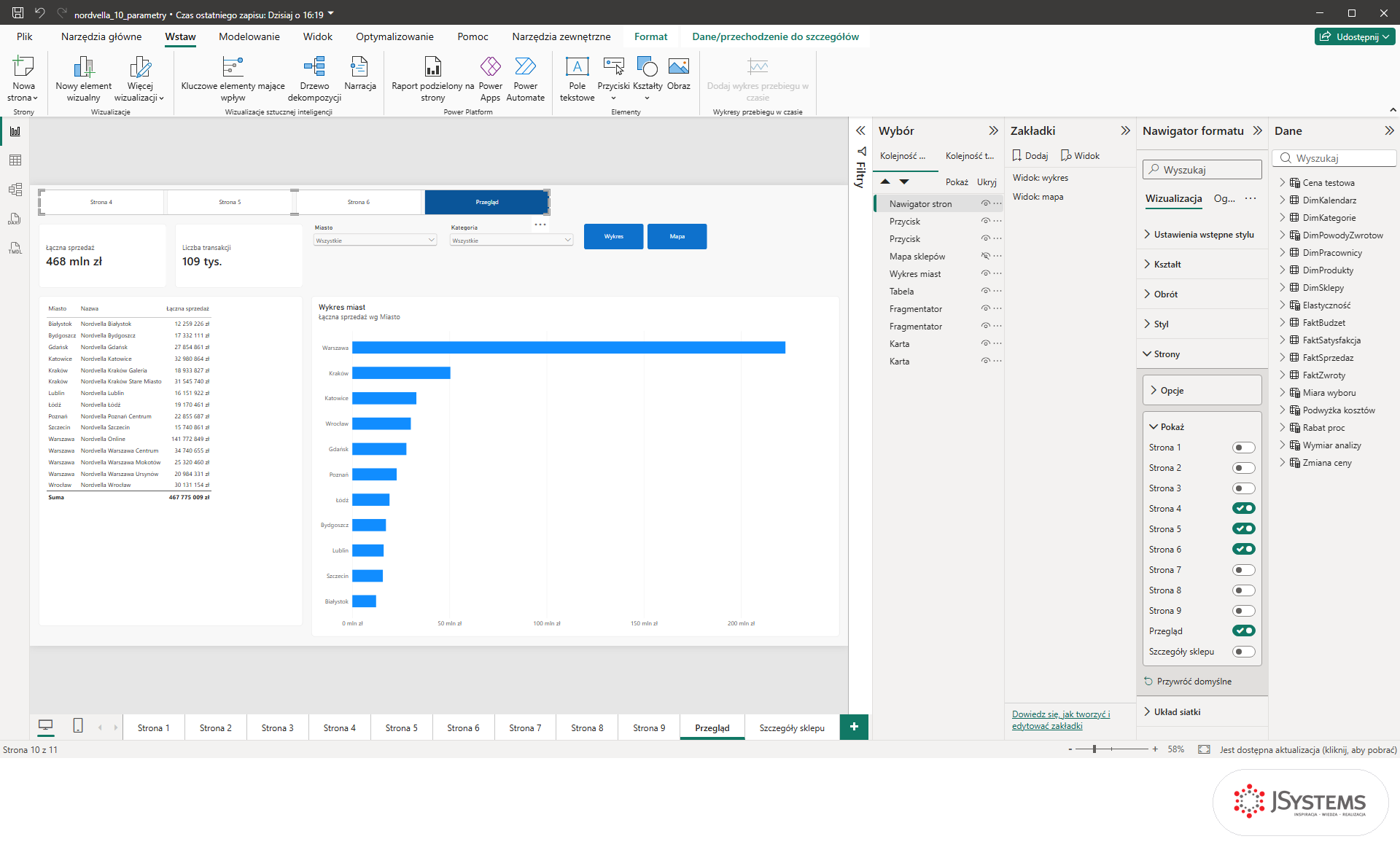Disable Strona 6 page toggle

pos(1243,550)
